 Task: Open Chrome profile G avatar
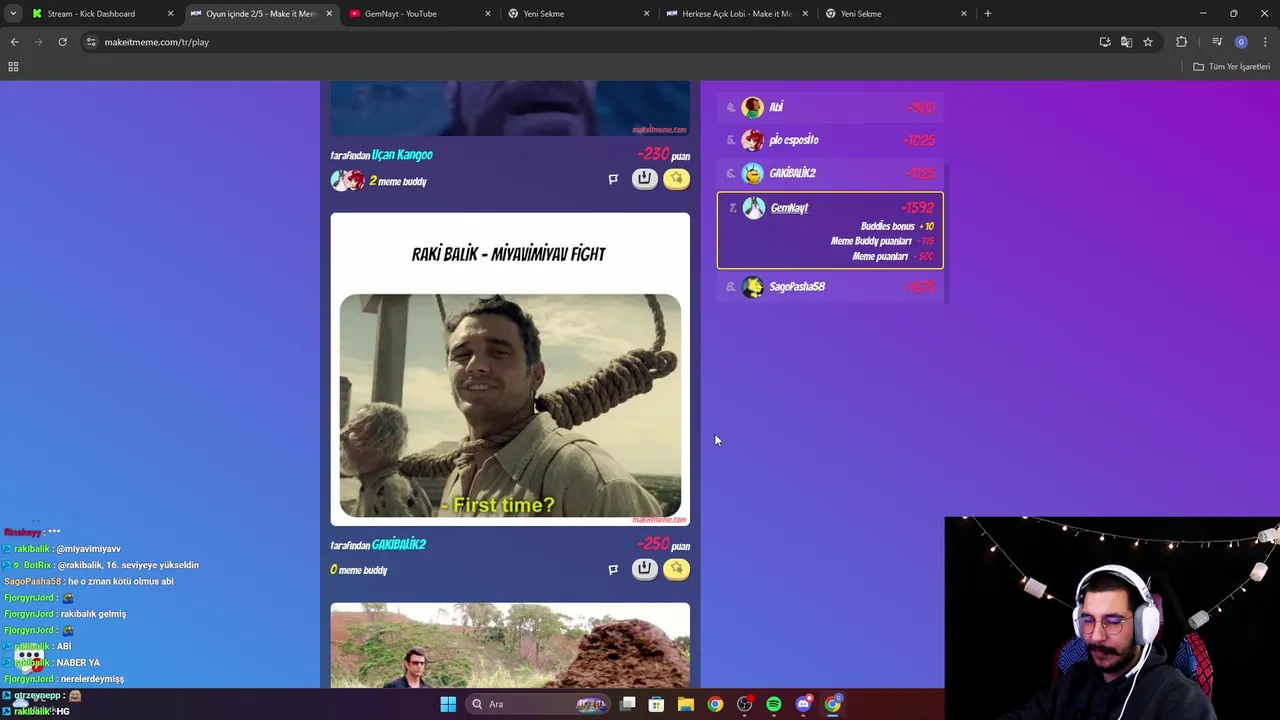click(x=1241, y=42)
